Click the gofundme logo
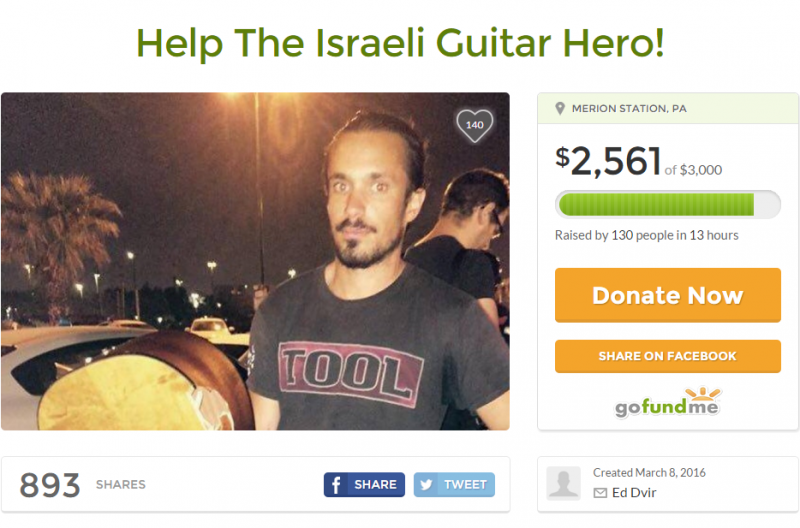The height and width of the screenshot is (528, 800). (667, 402)
